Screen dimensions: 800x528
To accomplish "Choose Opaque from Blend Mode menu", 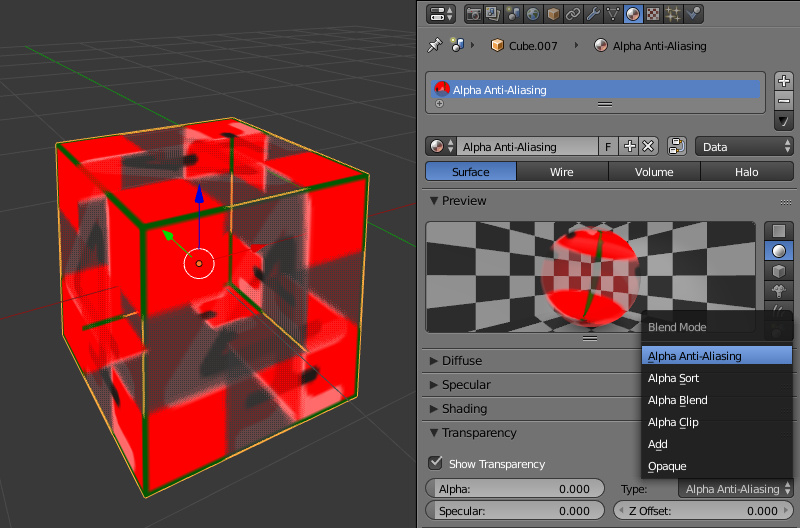I will (x=667, y=466).
